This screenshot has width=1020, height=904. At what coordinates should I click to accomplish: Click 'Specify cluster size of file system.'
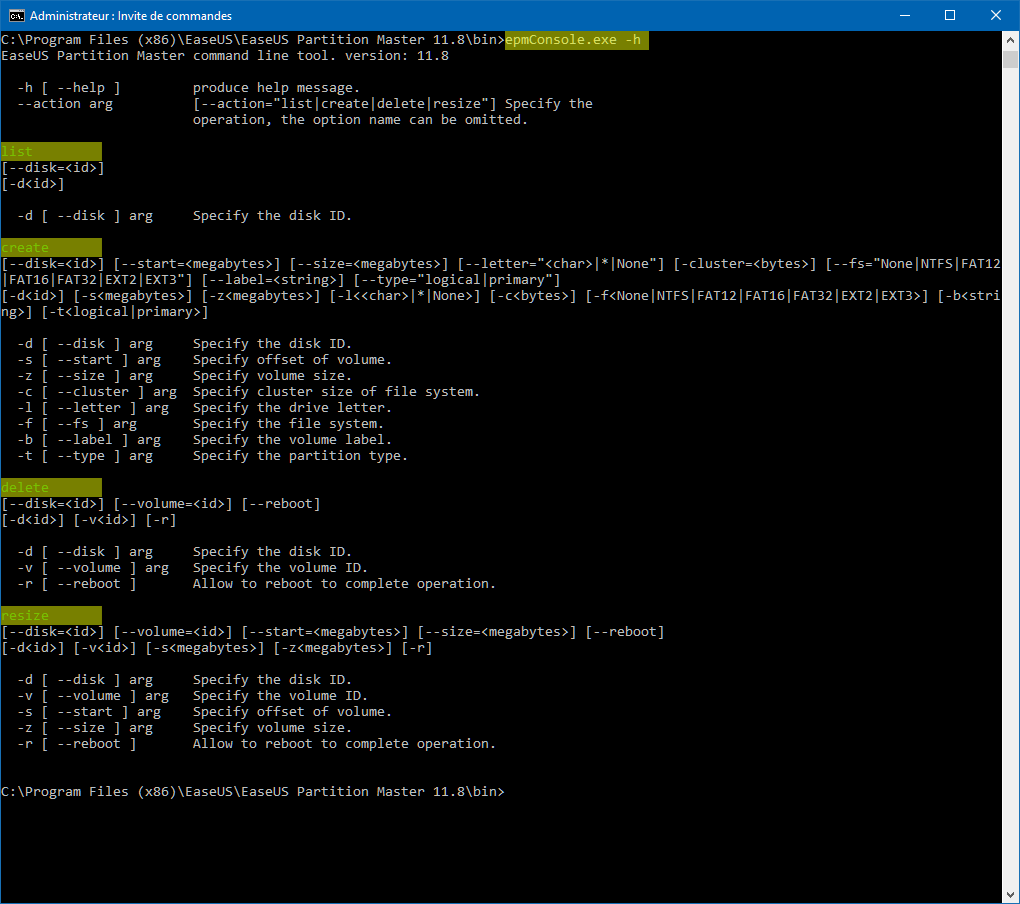point(336,392)
